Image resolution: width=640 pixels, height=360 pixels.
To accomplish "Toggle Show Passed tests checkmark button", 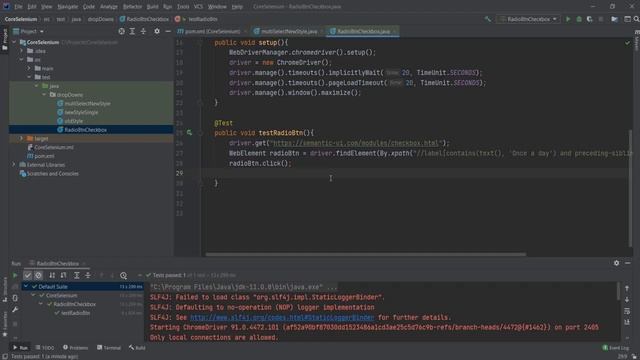I will tap(27, 276).
